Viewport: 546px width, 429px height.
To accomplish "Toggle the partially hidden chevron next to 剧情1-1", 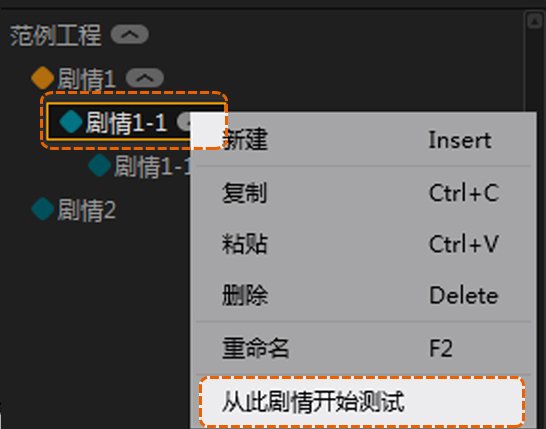I will [184, 122].
